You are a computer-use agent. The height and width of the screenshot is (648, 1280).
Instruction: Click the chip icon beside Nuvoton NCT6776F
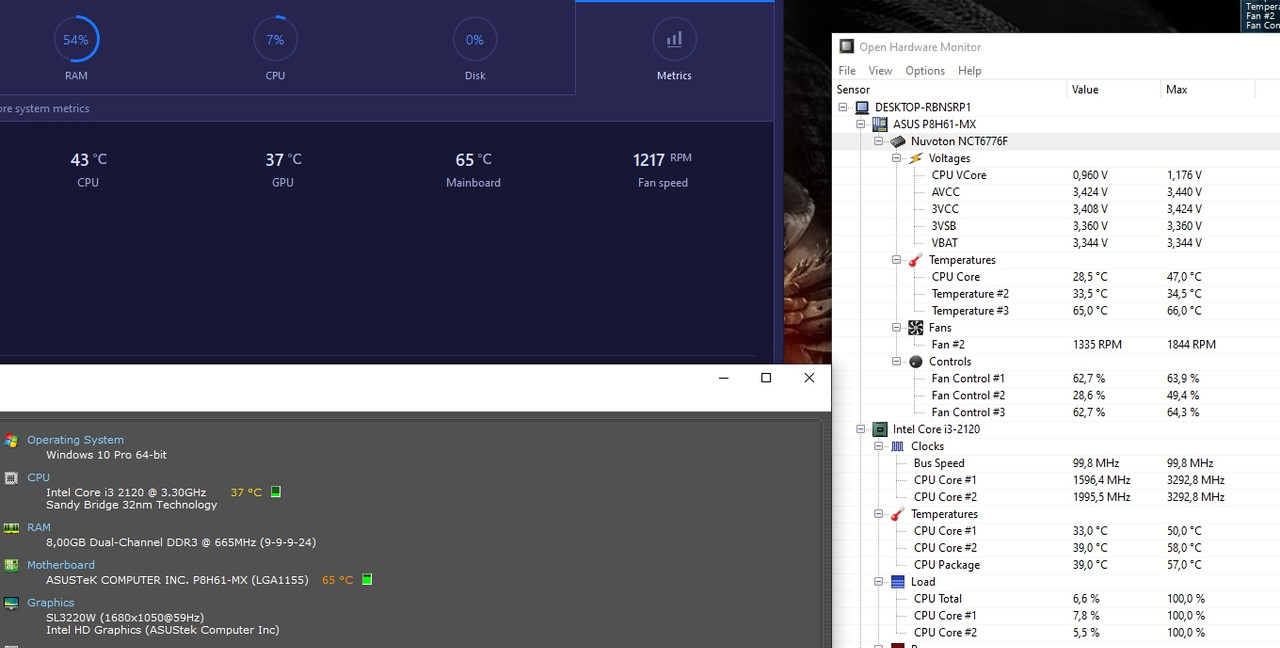898,141
